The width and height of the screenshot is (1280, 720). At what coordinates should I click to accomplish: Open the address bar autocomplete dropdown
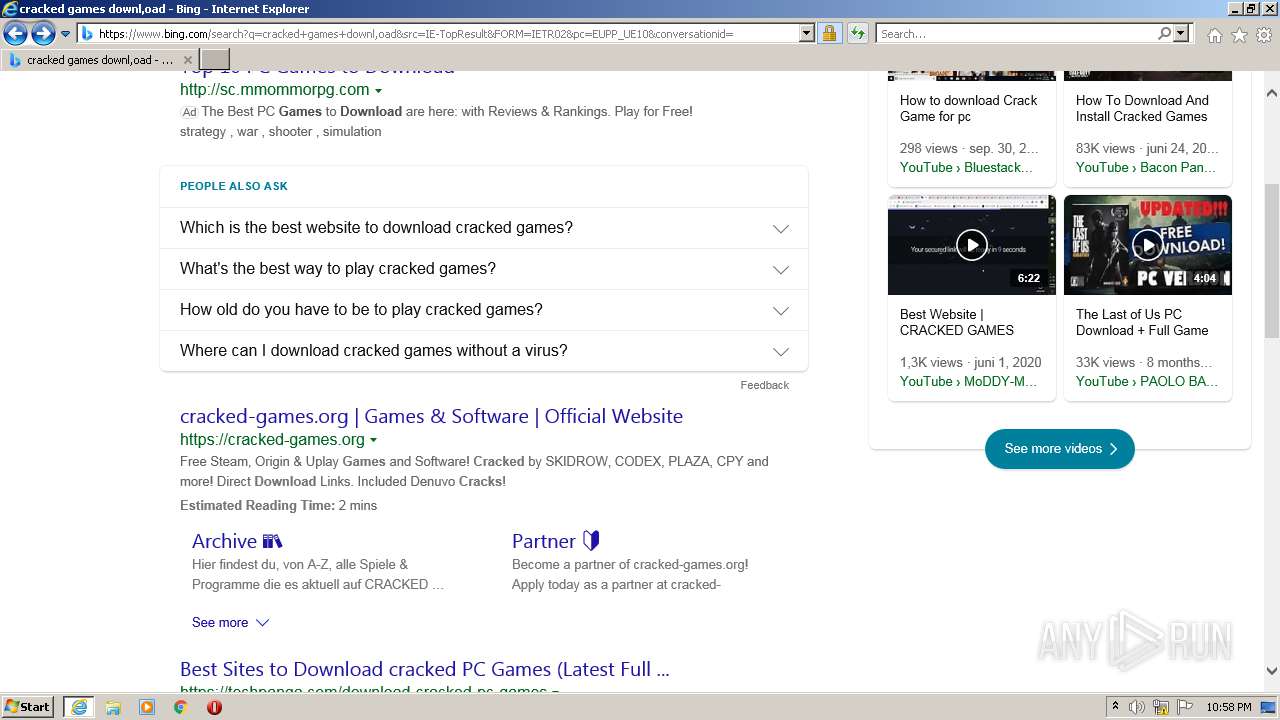807,33
